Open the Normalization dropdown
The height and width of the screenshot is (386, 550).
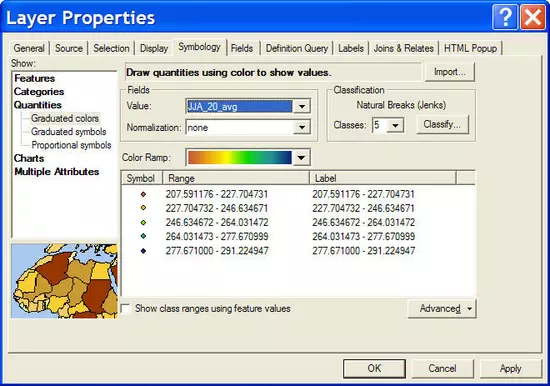pyautogui.click(x=302, y=127)
